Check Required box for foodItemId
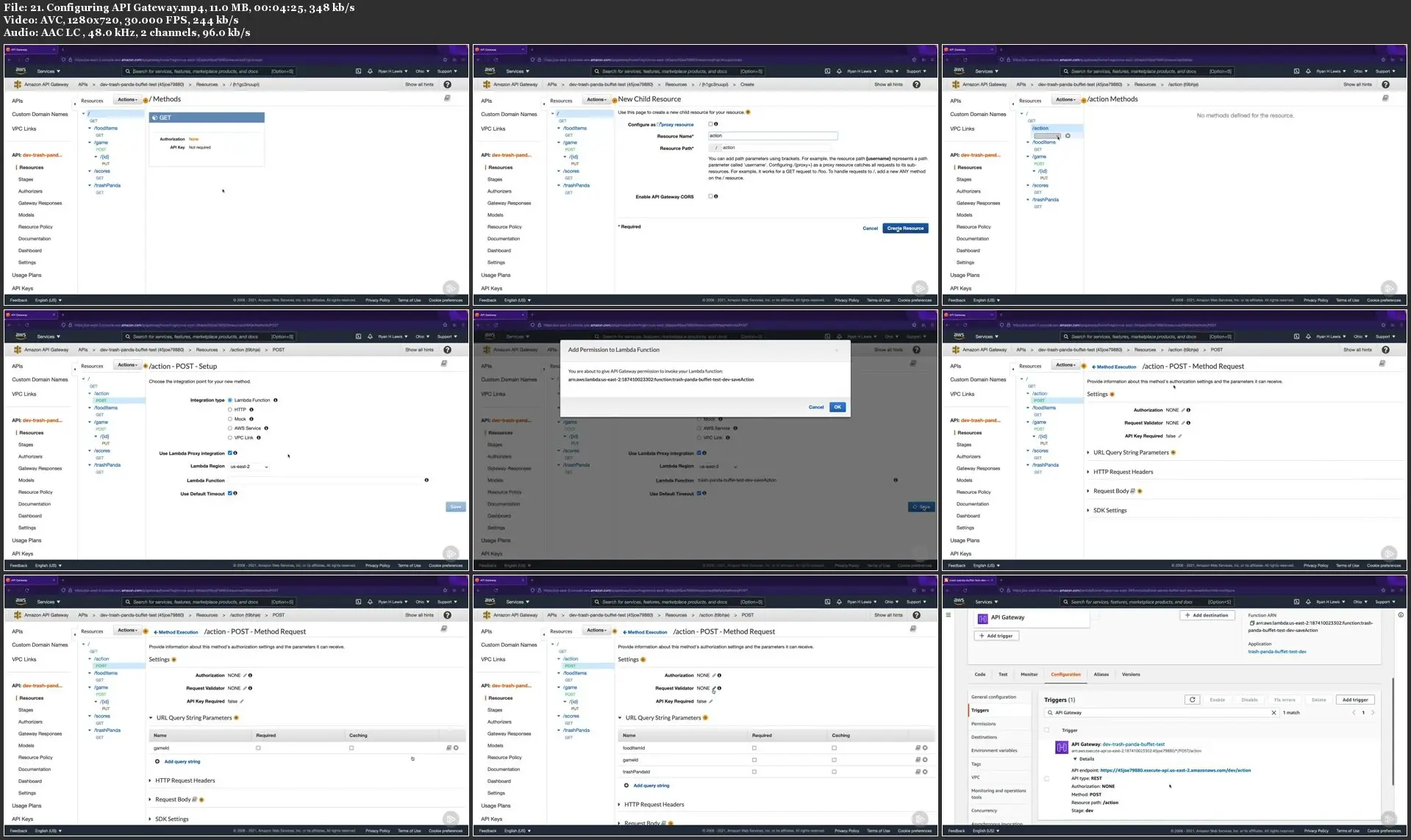This screenshot has height=840, width=1411. coord(754,748)
